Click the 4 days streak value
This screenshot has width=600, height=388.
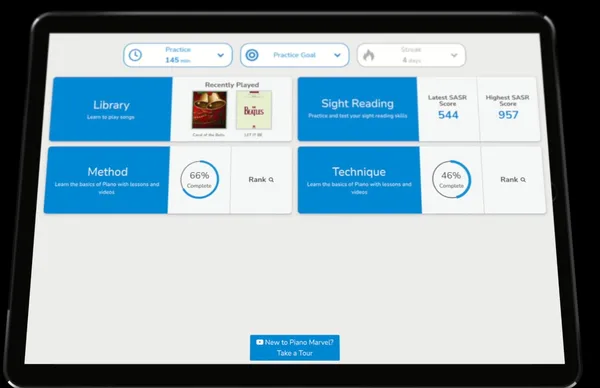(411, 60)
